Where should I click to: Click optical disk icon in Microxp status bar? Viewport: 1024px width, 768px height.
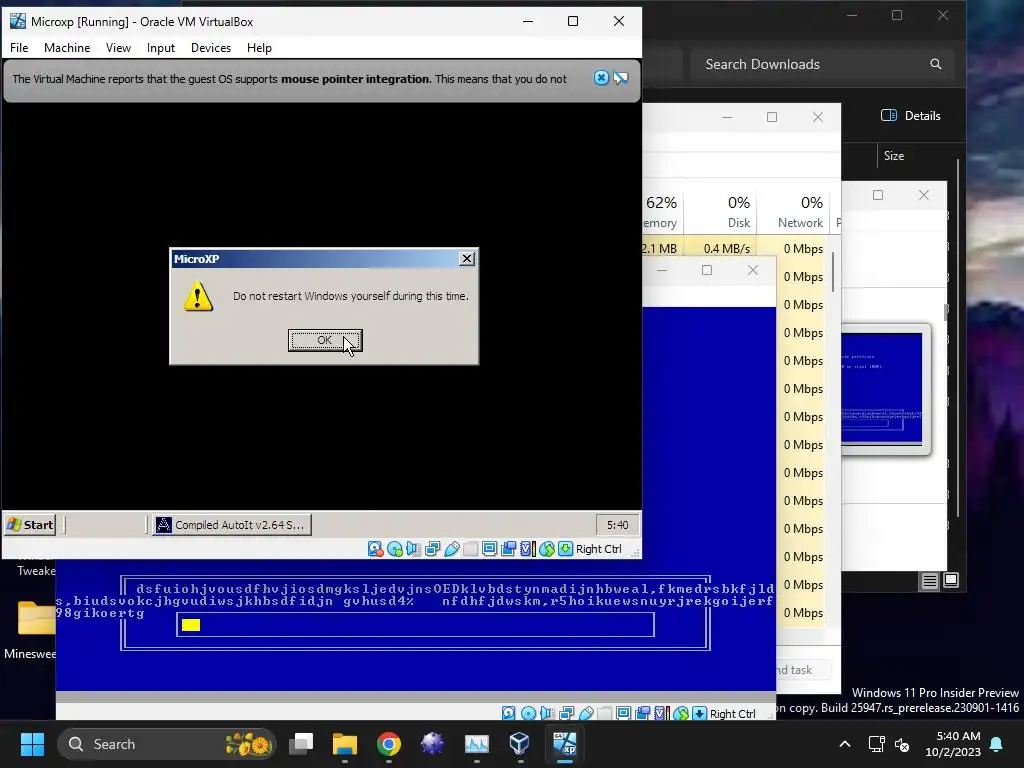pyautogui.click(x=394, y=549)
